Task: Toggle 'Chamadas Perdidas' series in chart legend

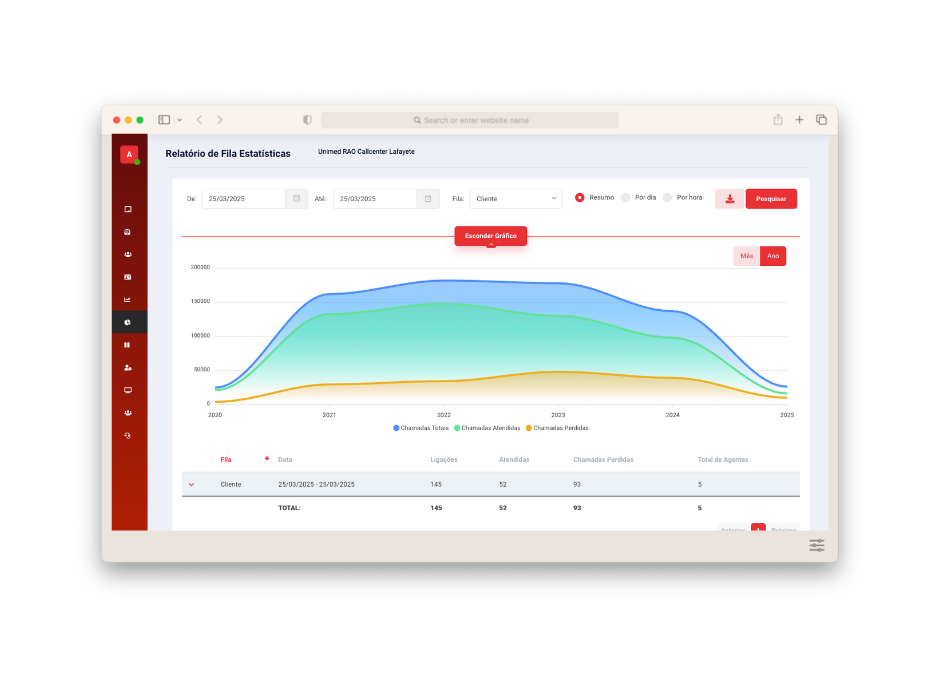Action: tap(558, 428)
